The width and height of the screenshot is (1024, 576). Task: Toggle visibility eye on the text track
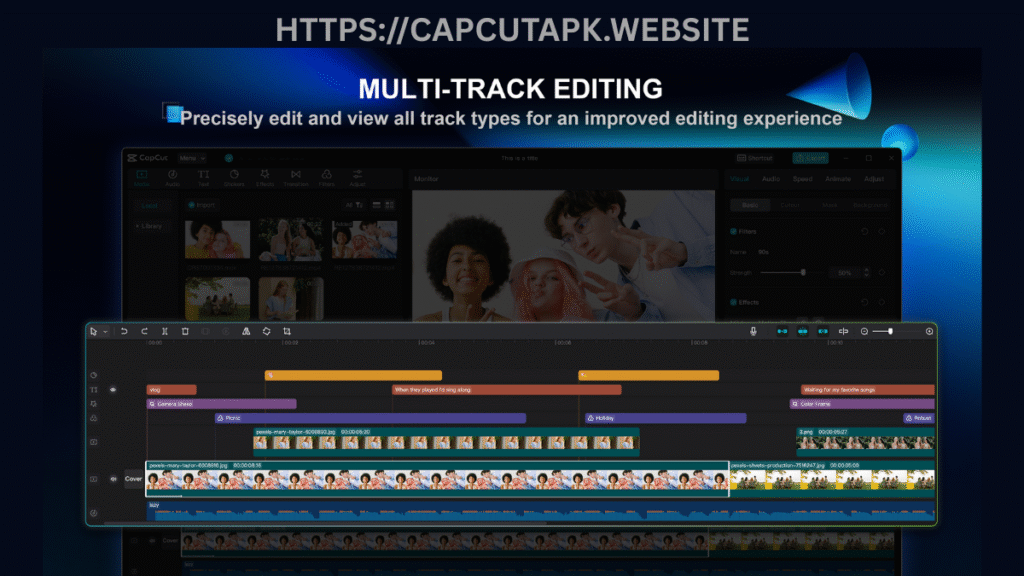pyautogui.click(x=113, y=390)
